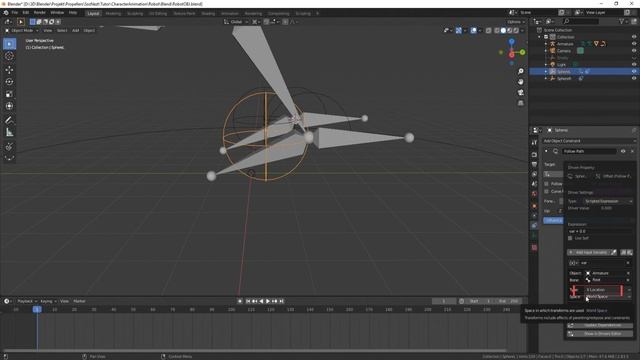Toggle visibility of selected Sphere row

tap(634, 71)
